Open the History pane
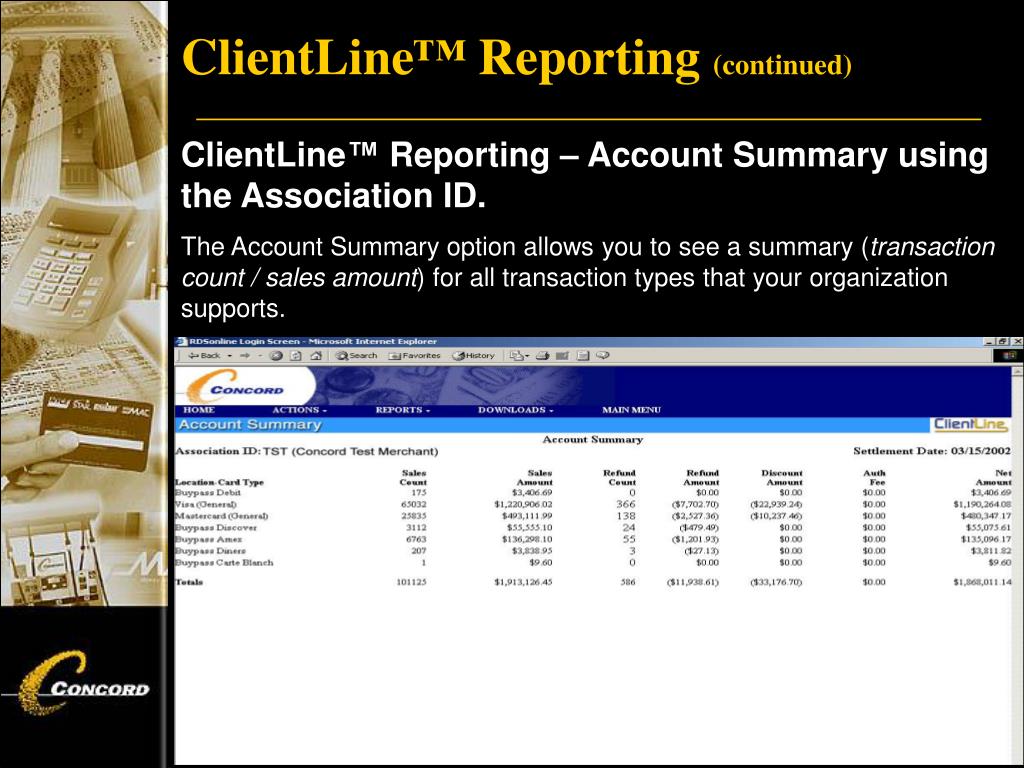 tap(474, 355)
